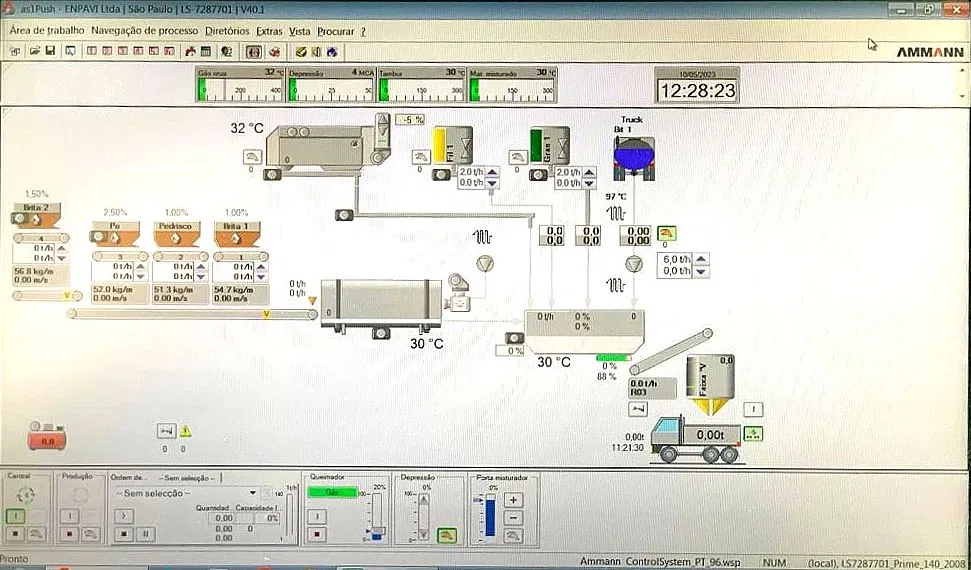Open the Navegação de processo menu
Viewport: 971px width, 570px height.
(x=145, y=31)
